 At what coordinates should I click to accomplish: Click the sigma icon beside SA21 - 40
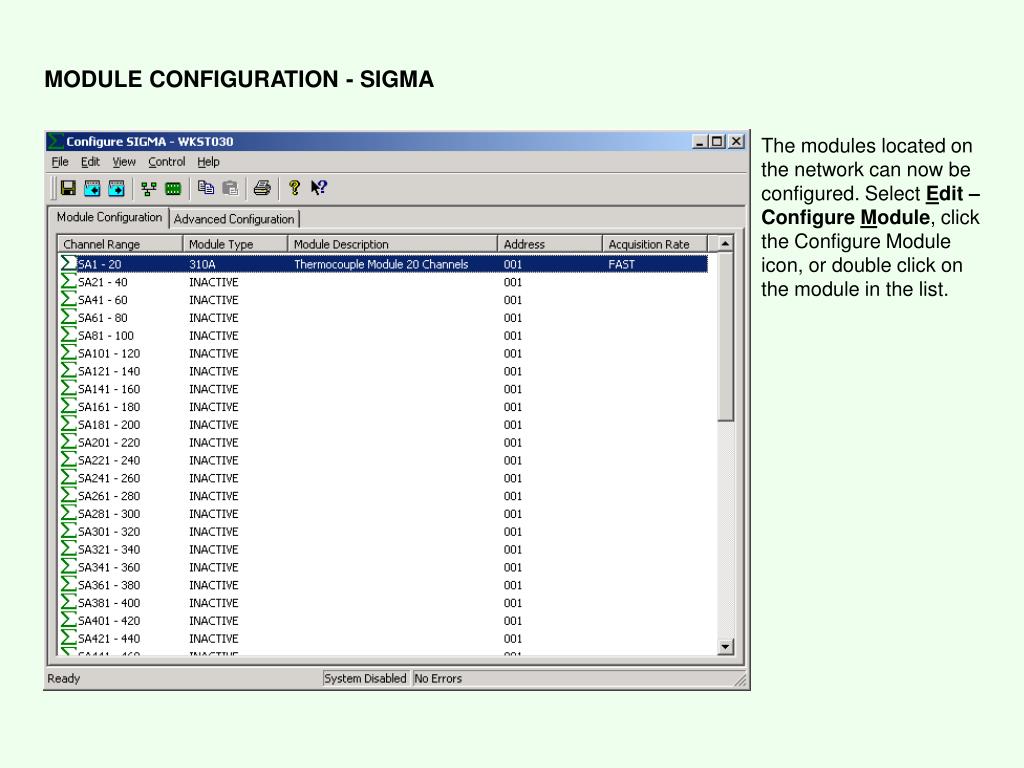click(x=69, y=281)
